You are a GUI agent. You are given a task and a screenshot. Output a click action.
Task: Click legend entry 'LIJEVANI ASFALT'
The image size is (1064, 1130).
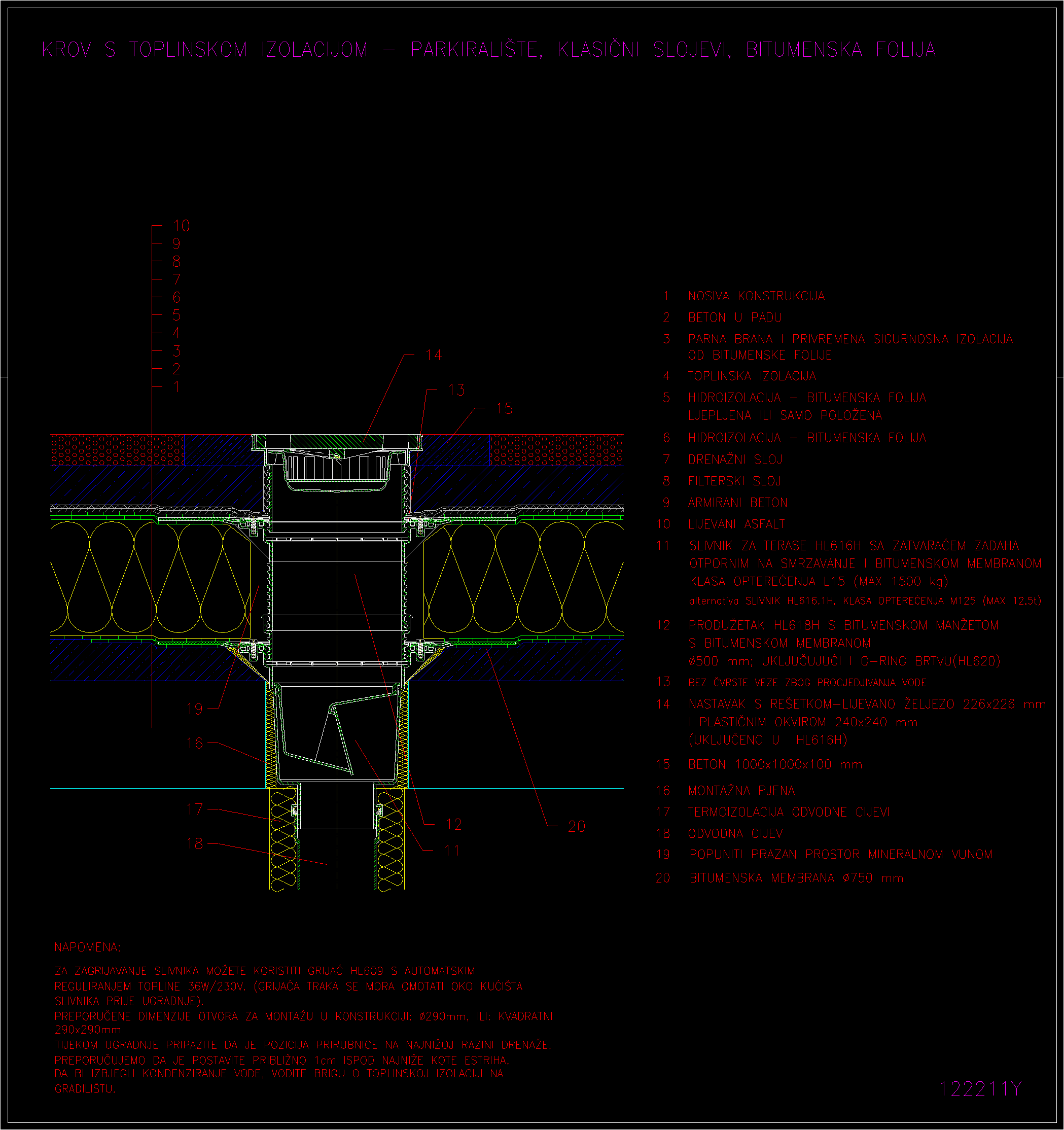736,524
